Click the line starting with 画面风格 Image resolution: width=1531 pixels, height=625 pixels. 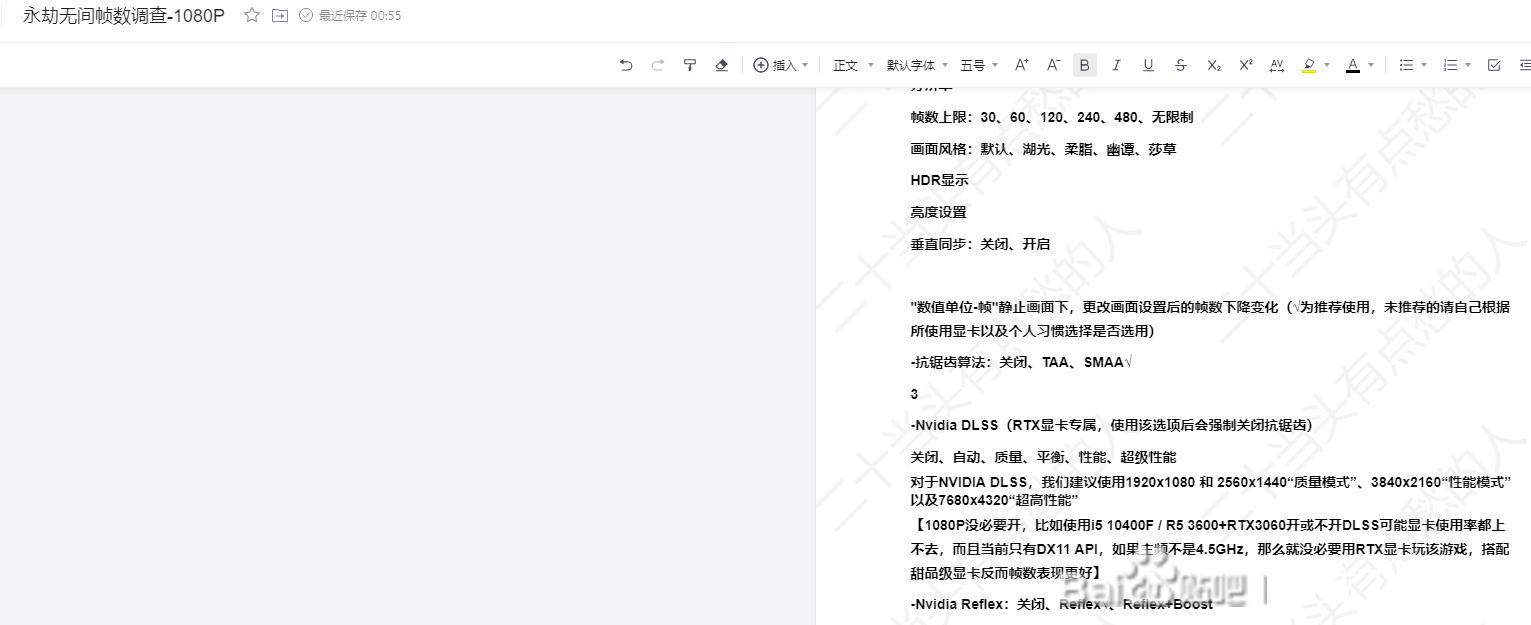[1043, 149]
